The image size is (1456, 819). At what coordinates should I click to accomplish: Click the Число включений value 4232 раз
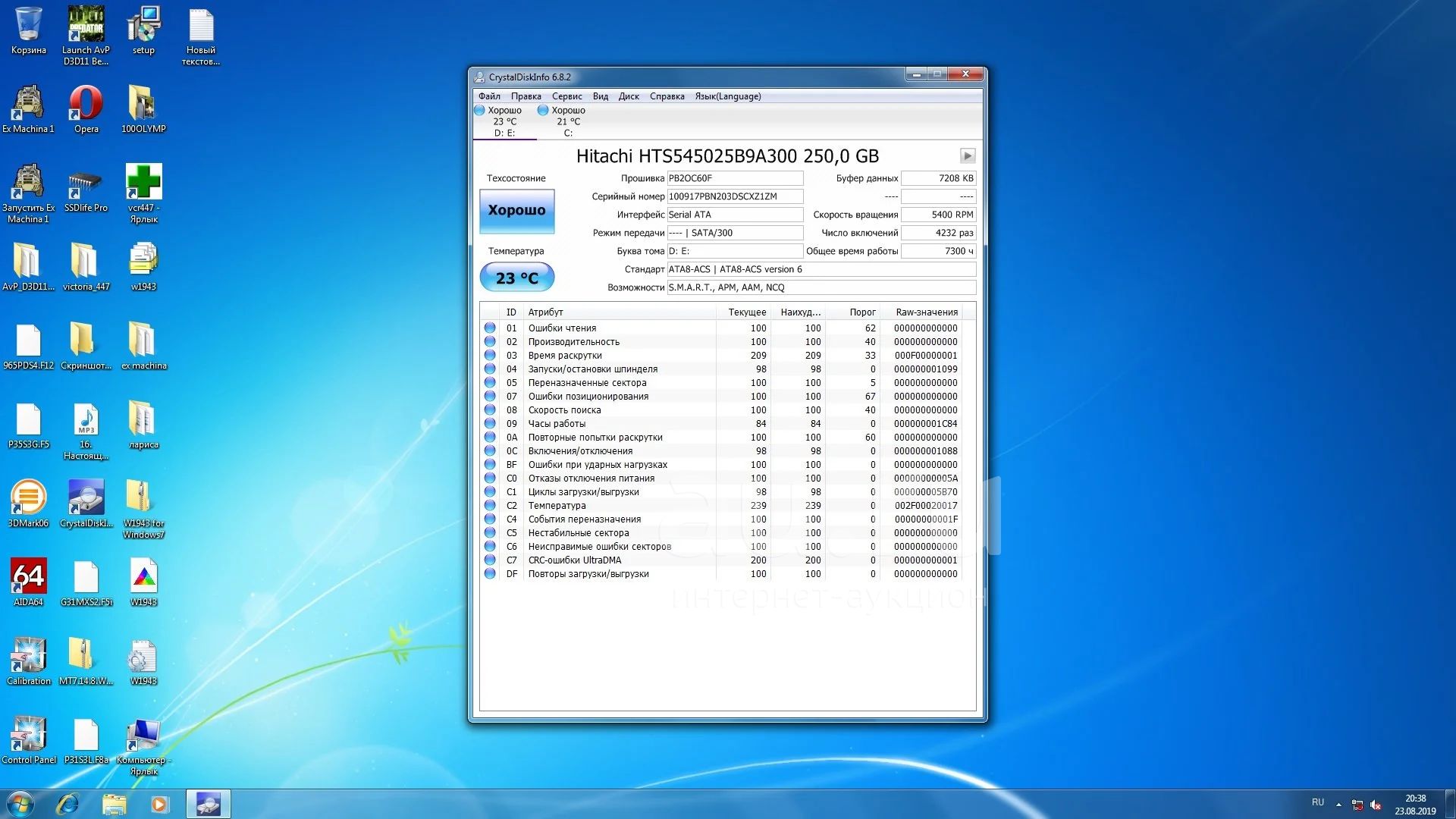coord(938,233)
